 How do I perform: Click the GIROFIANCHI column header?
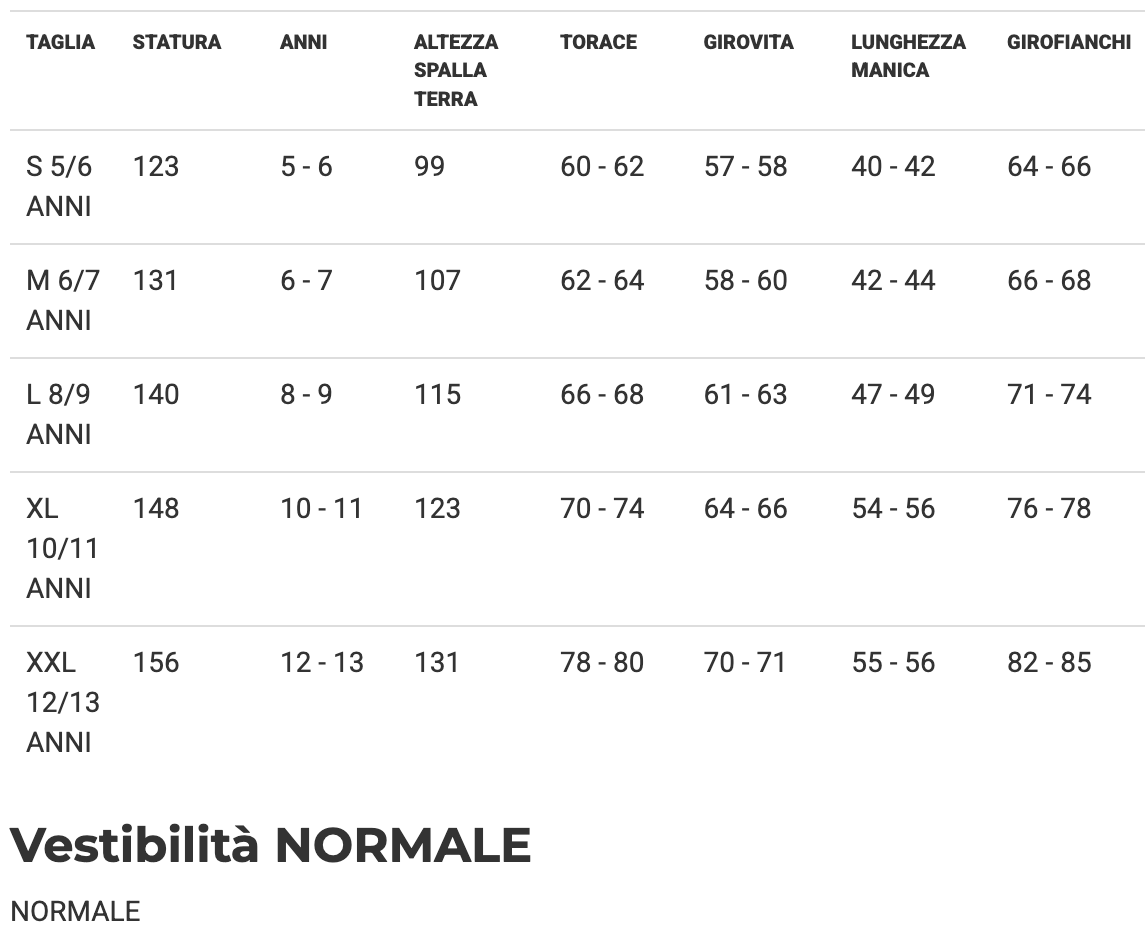click(1068, 42)
